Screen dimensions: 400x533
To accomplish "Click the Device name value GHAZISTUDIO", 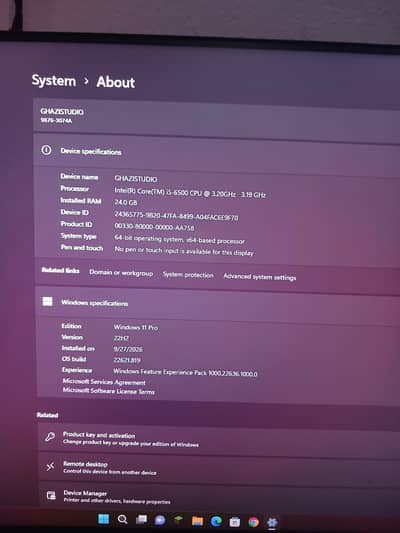I will pos(136,179).
